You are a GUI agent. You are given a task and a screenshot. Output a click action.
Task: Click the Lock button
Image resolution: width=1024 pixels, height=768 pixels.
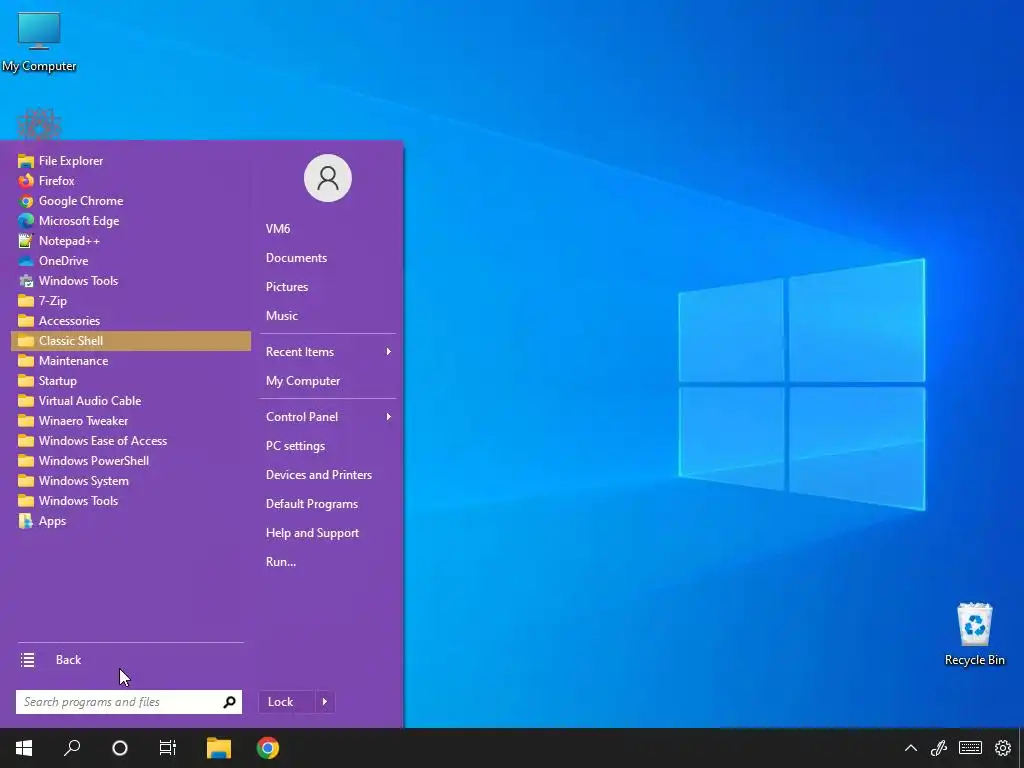[x=287, y=702]
